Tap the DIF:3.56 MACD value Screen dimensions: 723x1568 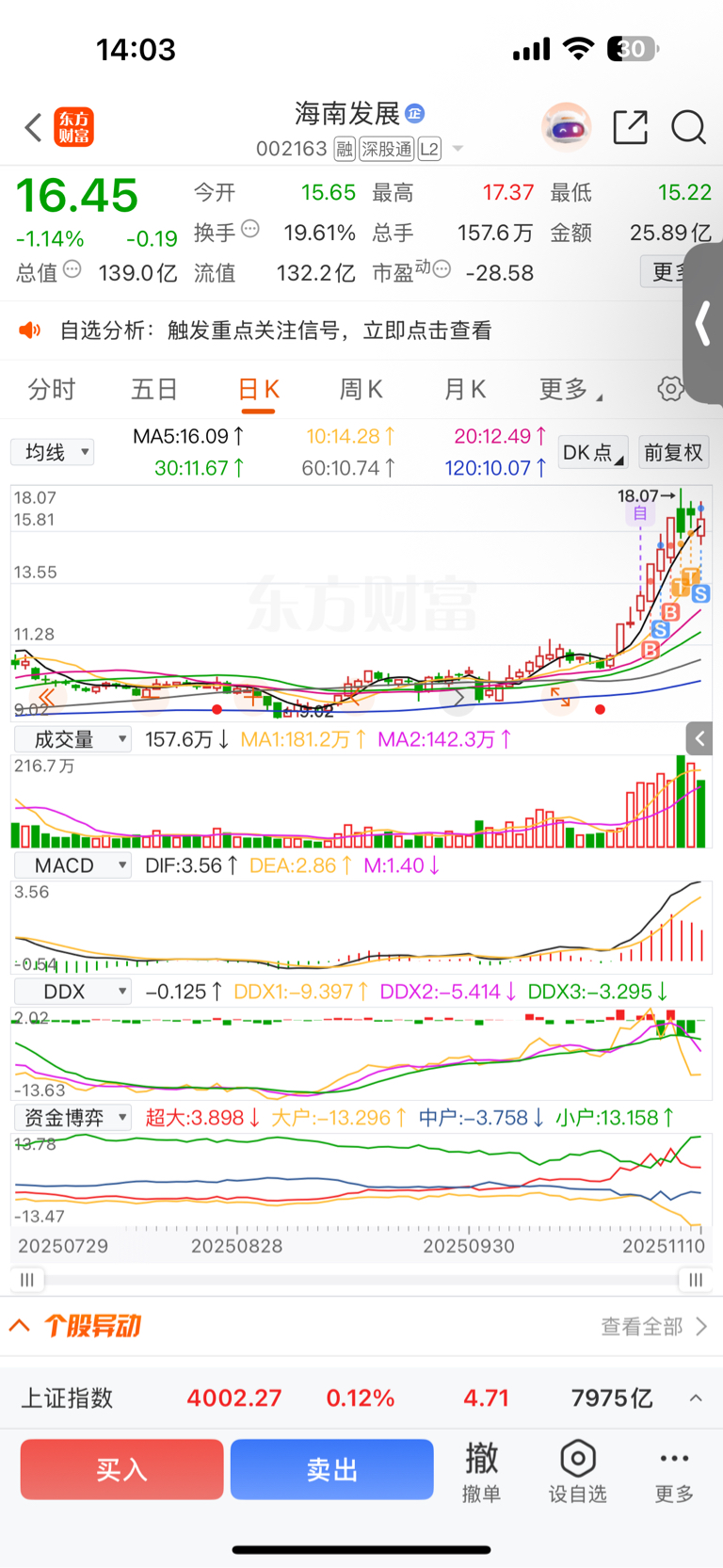(x=191, y=865)
